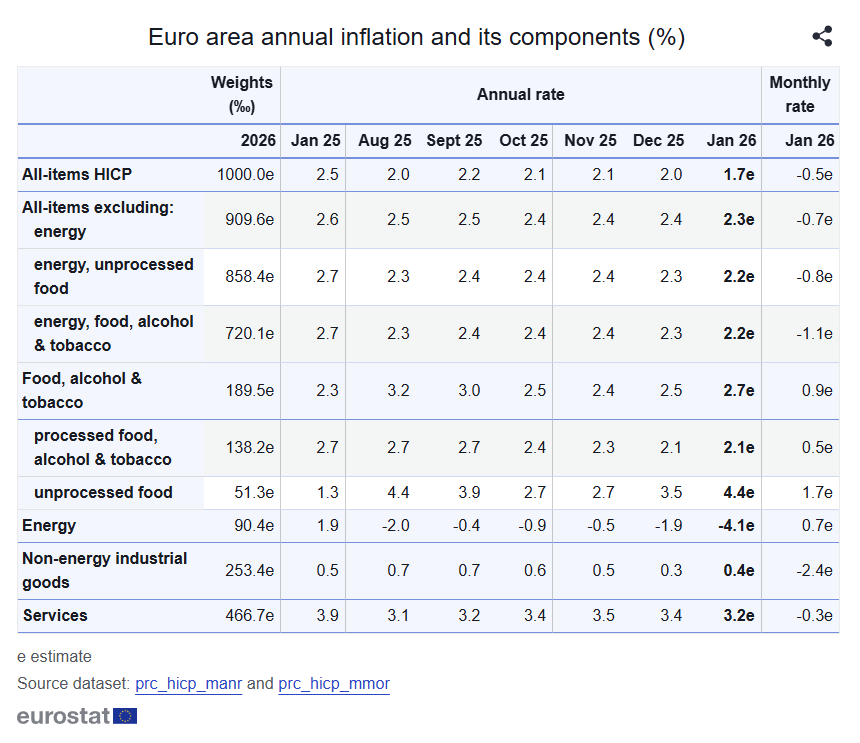Click the Non-energy industrial goods label

pos(104,570)
